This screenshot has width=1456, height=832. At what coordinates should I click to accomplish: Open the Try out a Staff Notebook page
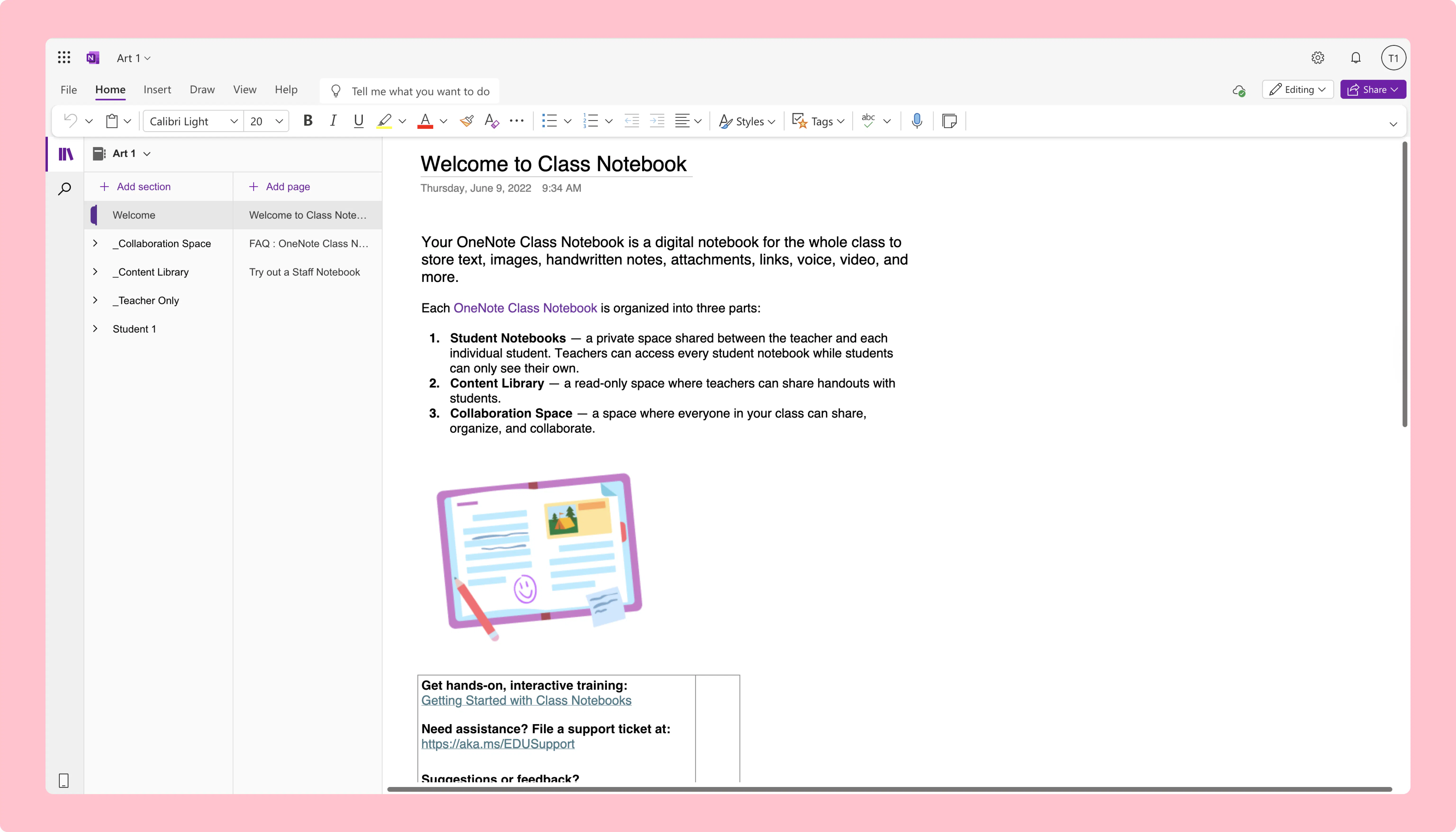[307, 272]
